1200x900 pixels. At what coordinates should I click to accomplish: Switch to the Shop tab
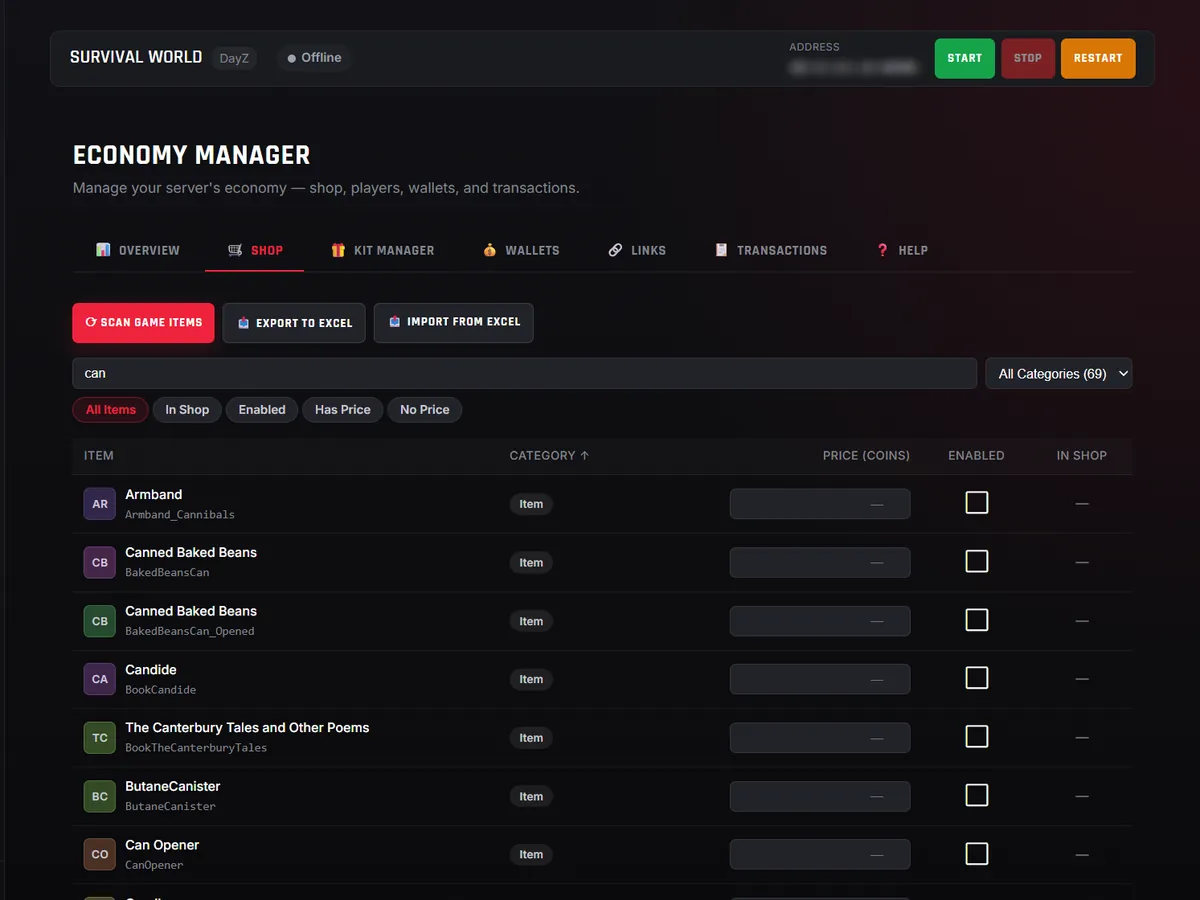[255, 250]
